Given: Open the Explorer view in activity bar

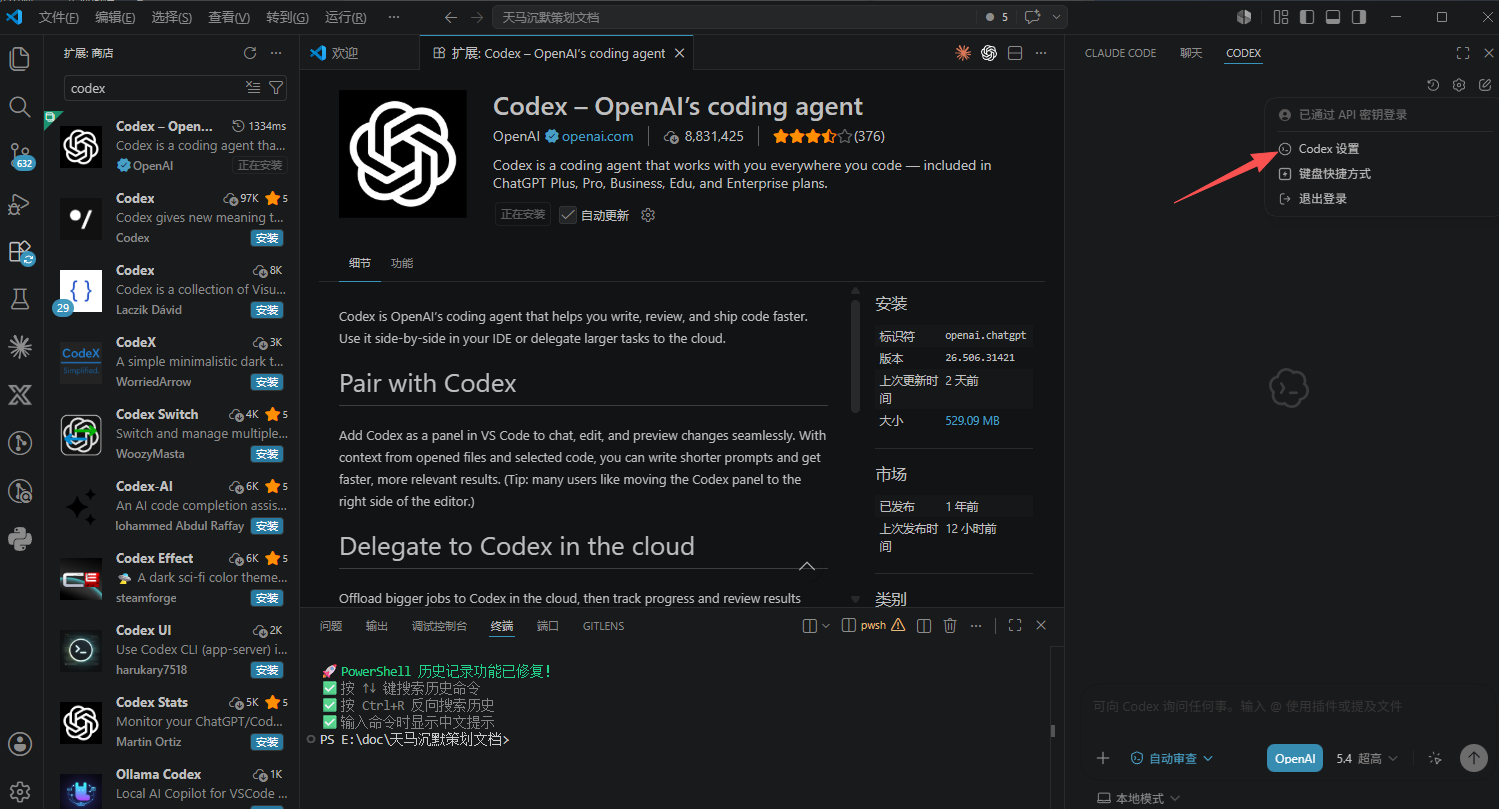Looking at the screenshot, I should 20,59.
